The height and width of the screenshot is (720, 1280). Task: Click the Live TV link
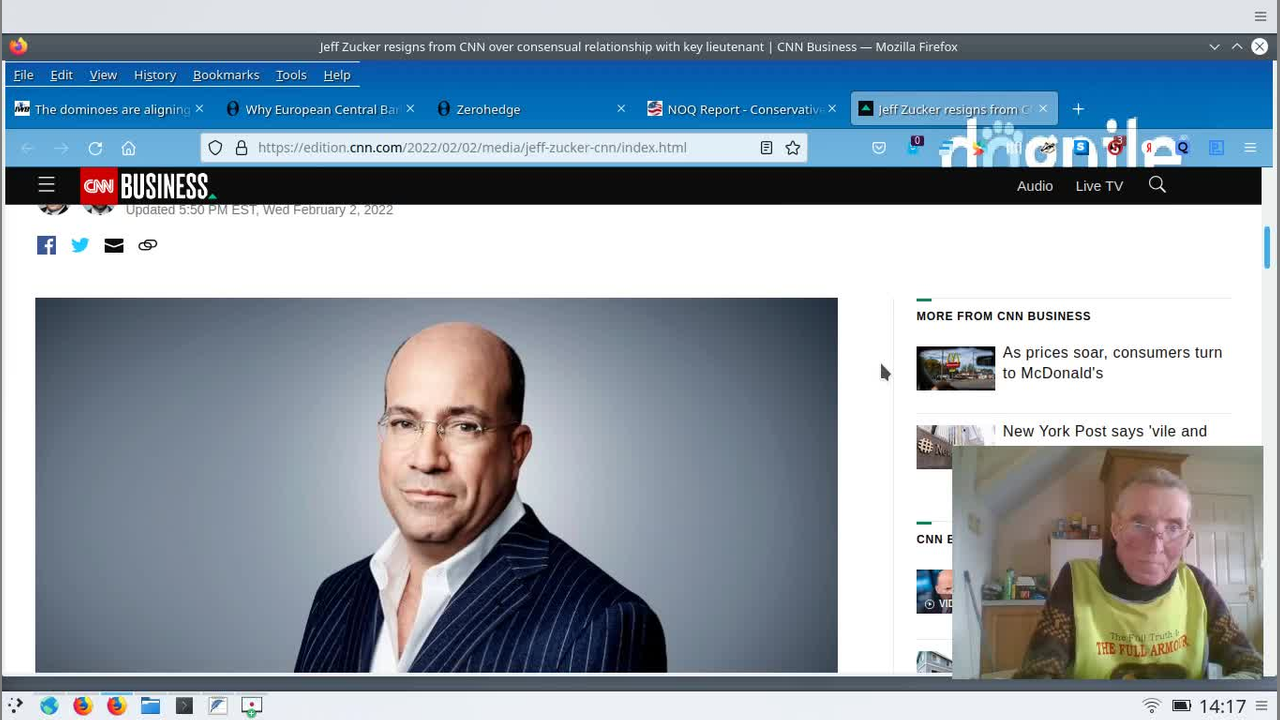[1099, 186]
